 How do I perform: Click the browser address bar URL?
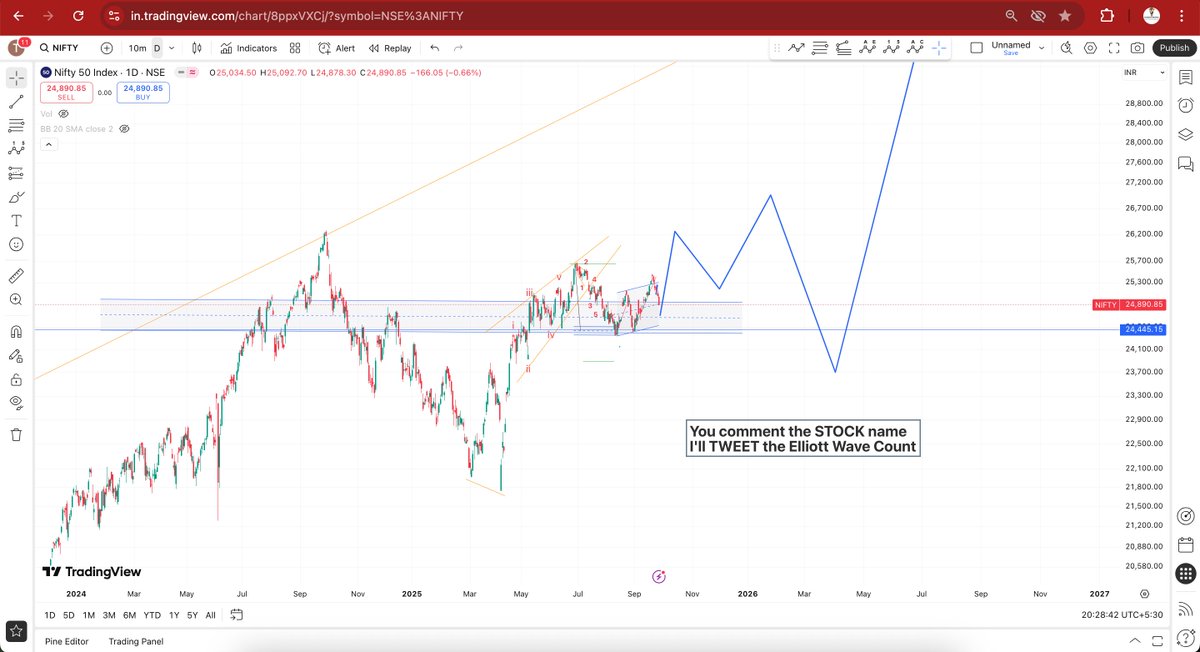pos(297,16)
